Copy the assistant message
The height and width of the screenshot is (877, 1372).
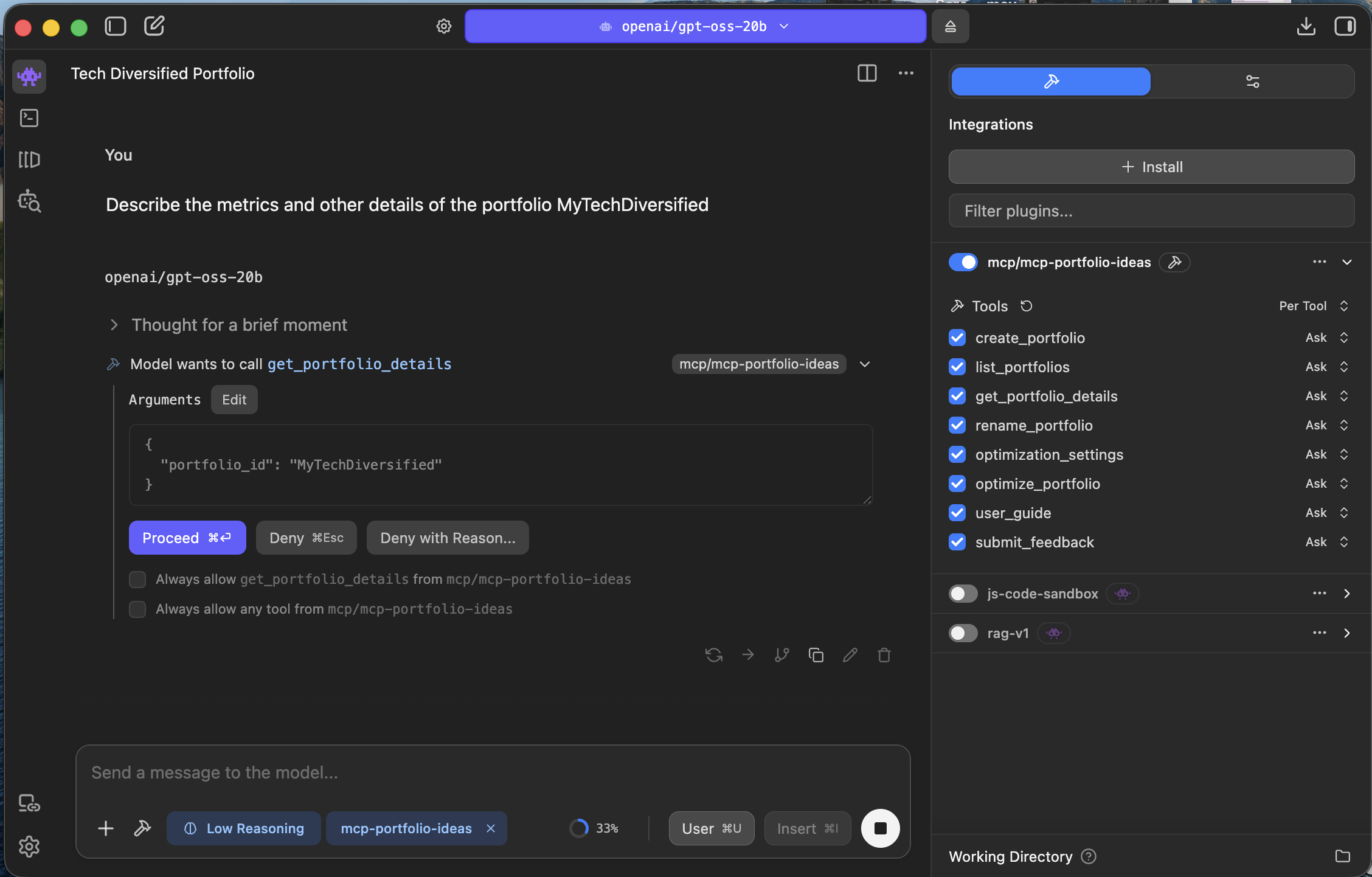[x=816, y=655]
